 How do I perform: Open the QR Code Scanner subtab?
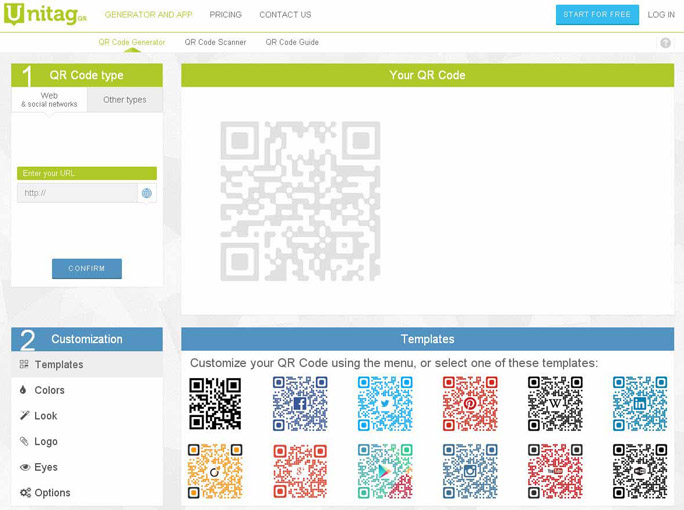coord(215,42)
